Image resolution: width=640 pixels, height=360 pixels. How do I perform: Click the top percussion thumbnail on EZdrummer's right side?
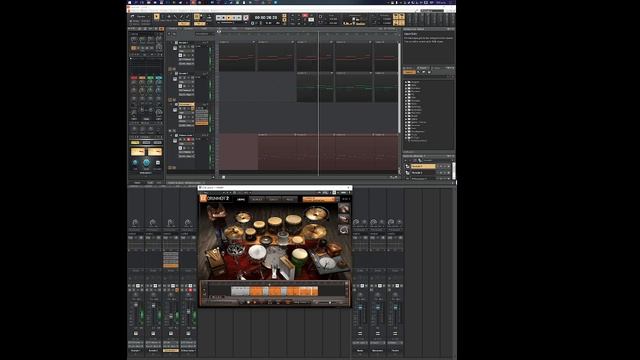(344, 209)
